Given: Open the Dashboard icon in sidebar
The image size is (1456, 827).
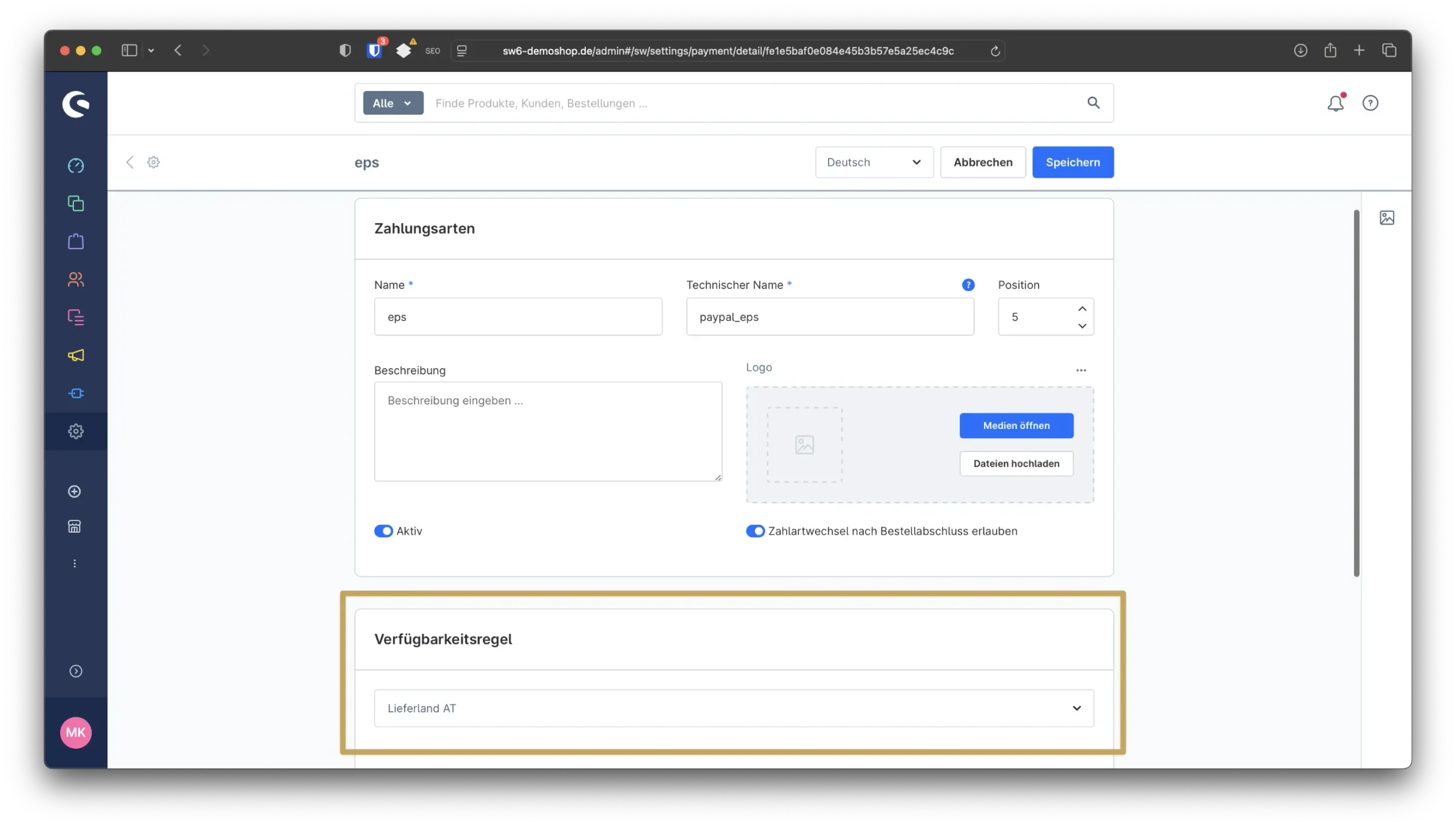Looking at the screenshot, I should (76, 166).
